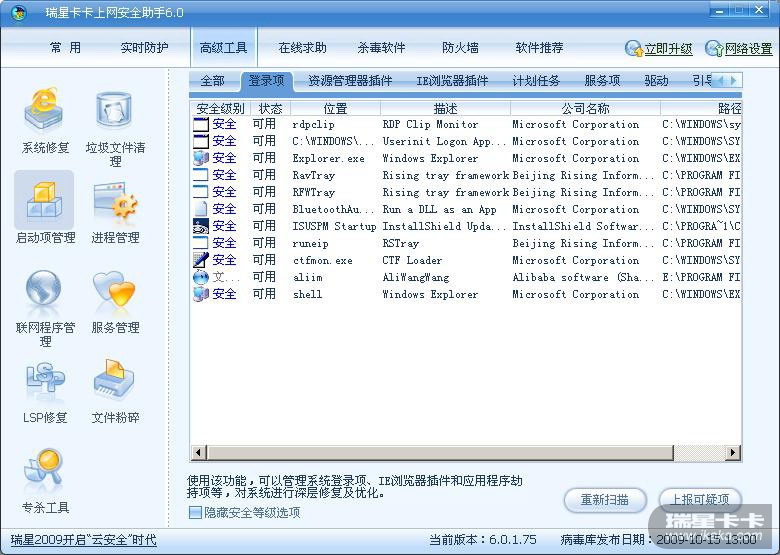
Task: Select InstallShield Upda... description cell
Action: pos(445,226)
